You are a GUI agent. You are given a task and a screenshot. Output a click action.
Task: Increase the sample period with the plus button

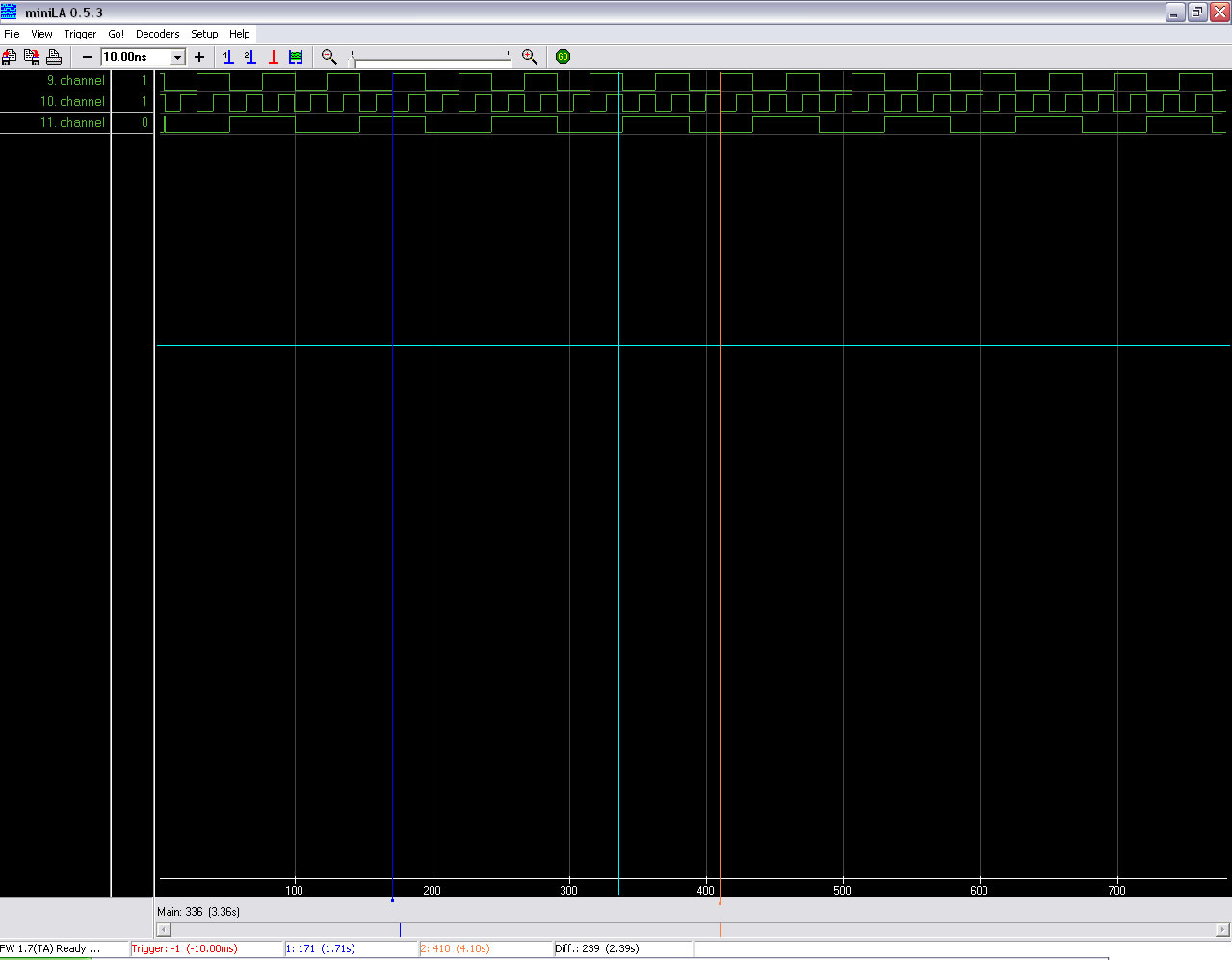tap(199, 57)
